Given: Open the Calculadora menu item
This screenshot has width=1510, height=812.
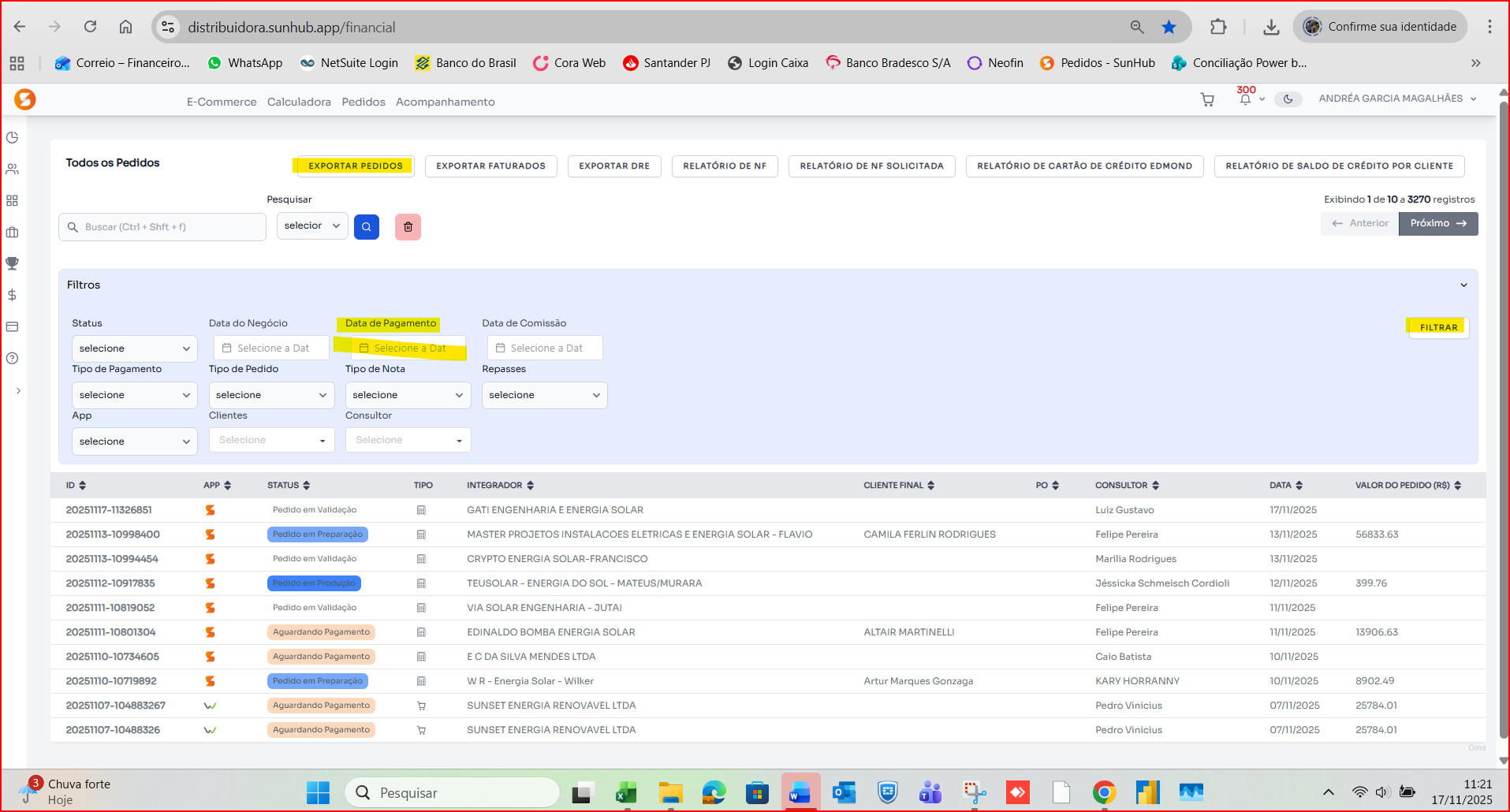Looking at the screenshot, I should tap(299, 102).
